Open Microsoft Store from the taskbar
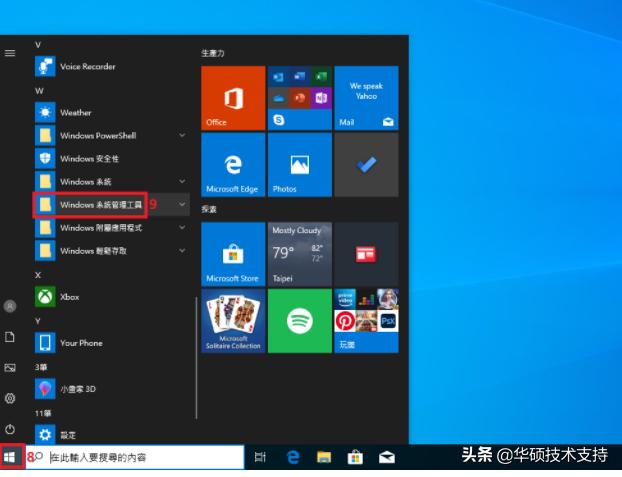This screenshot has height=477, width=622. (x=355, y=457)
